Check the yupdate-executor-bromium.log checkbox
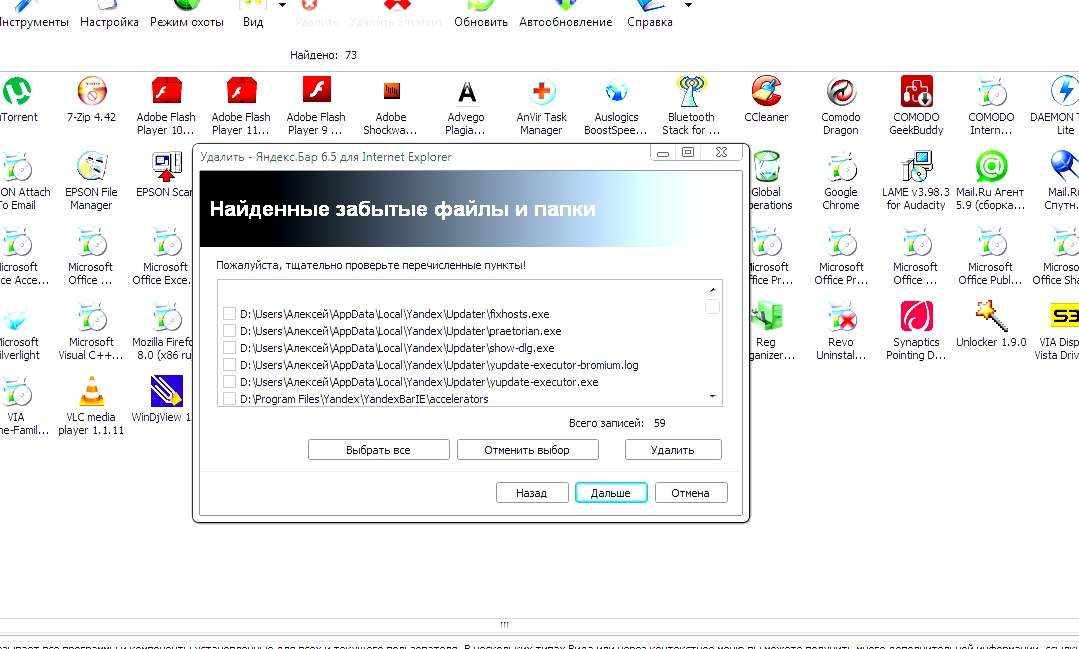The image size is (1079, 649). click(230, 365)
